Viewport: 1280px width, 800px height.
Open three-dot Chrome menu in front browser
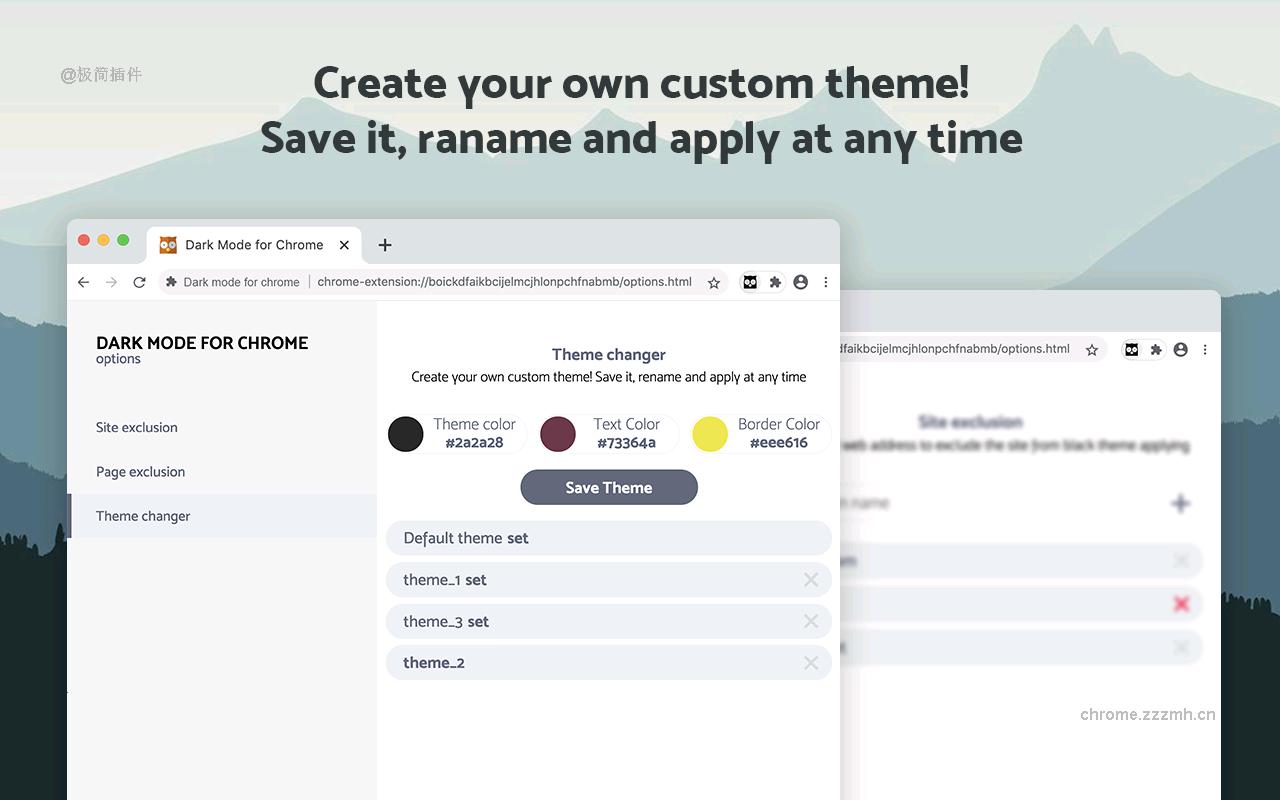(x=826, y=283)
